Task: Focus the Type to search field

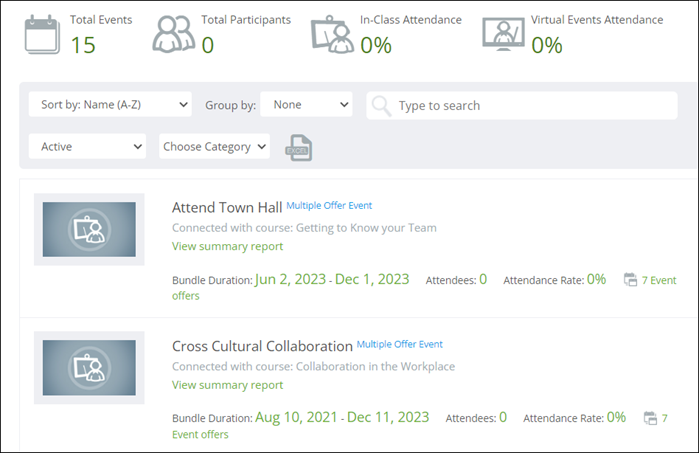Action: [522, 106]
